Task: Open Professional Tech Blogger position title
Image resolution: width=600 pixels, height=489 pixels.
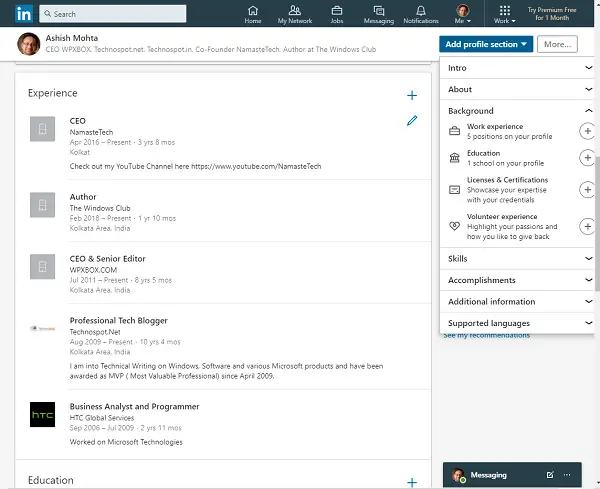Action: 119,320
